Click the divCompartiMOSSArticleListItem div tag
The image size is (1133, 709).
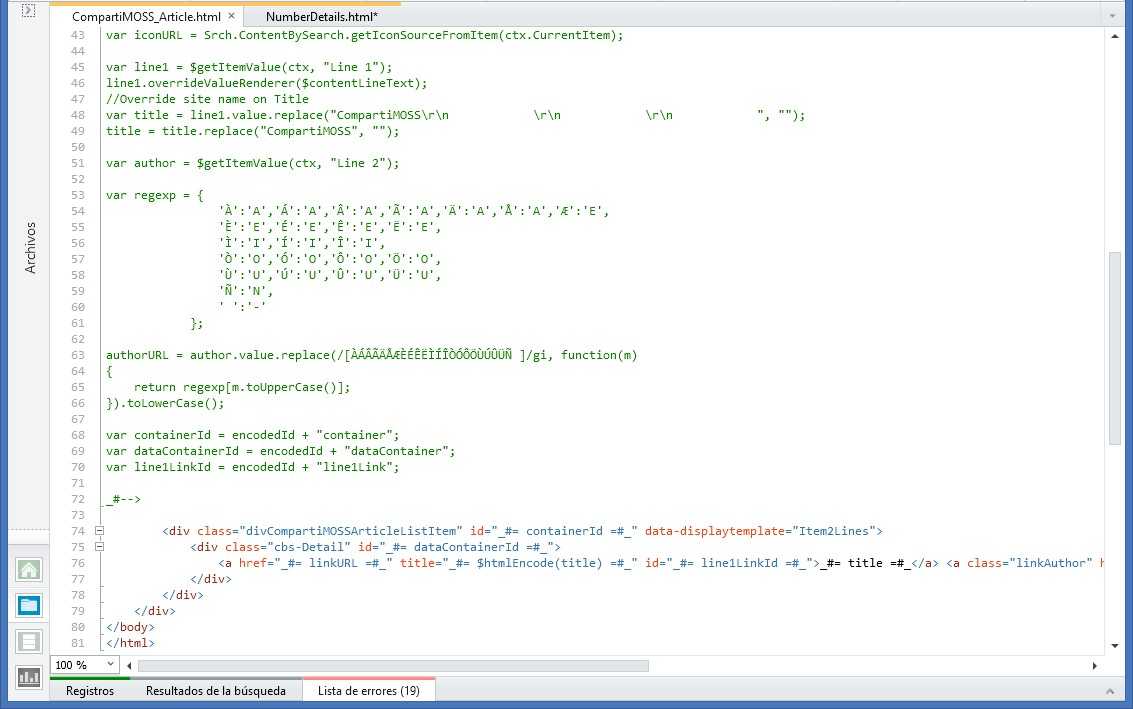522,531
